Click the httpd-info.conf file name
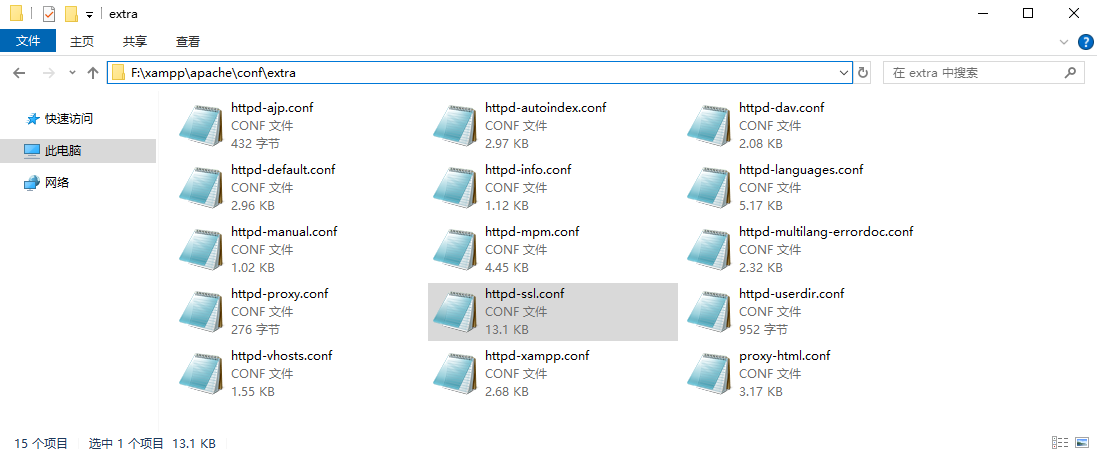1097x455 pixels. pos(528,169)
